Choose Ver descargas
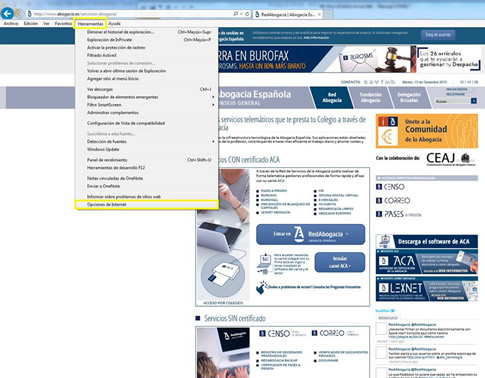 pos(147,89)
